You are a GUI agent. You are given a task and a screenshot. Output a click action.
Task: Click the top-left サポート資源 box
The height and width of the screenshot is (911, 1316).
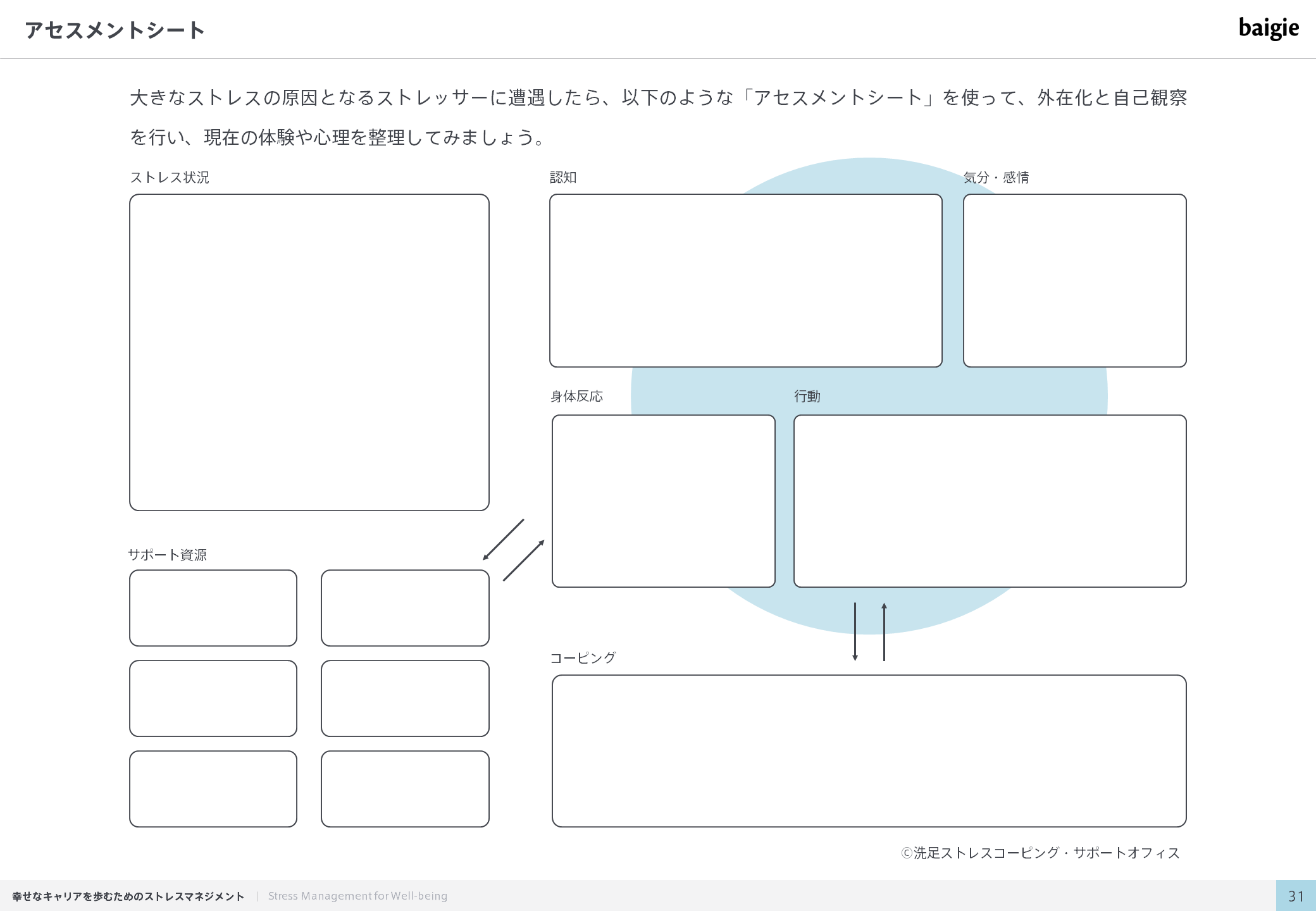pyautogui.click(x=213, y=607)
